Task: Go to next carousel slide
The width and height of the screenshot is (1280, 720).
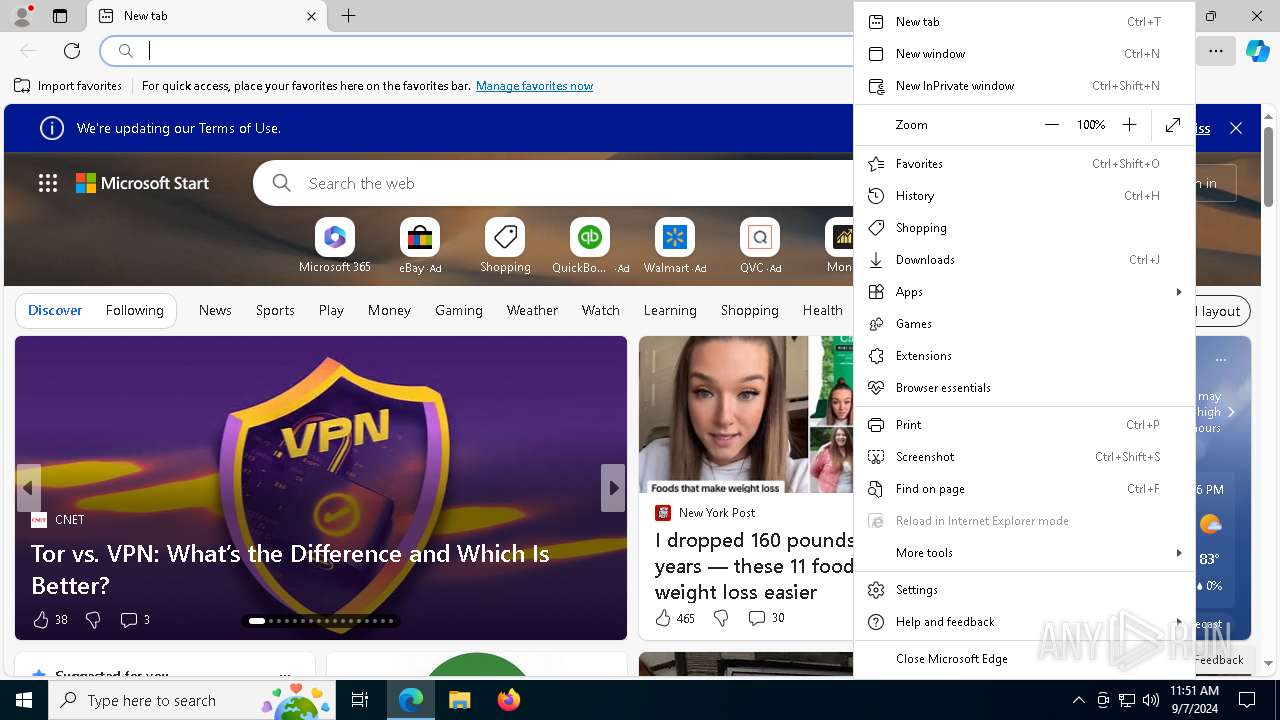Action: [613, 488]
